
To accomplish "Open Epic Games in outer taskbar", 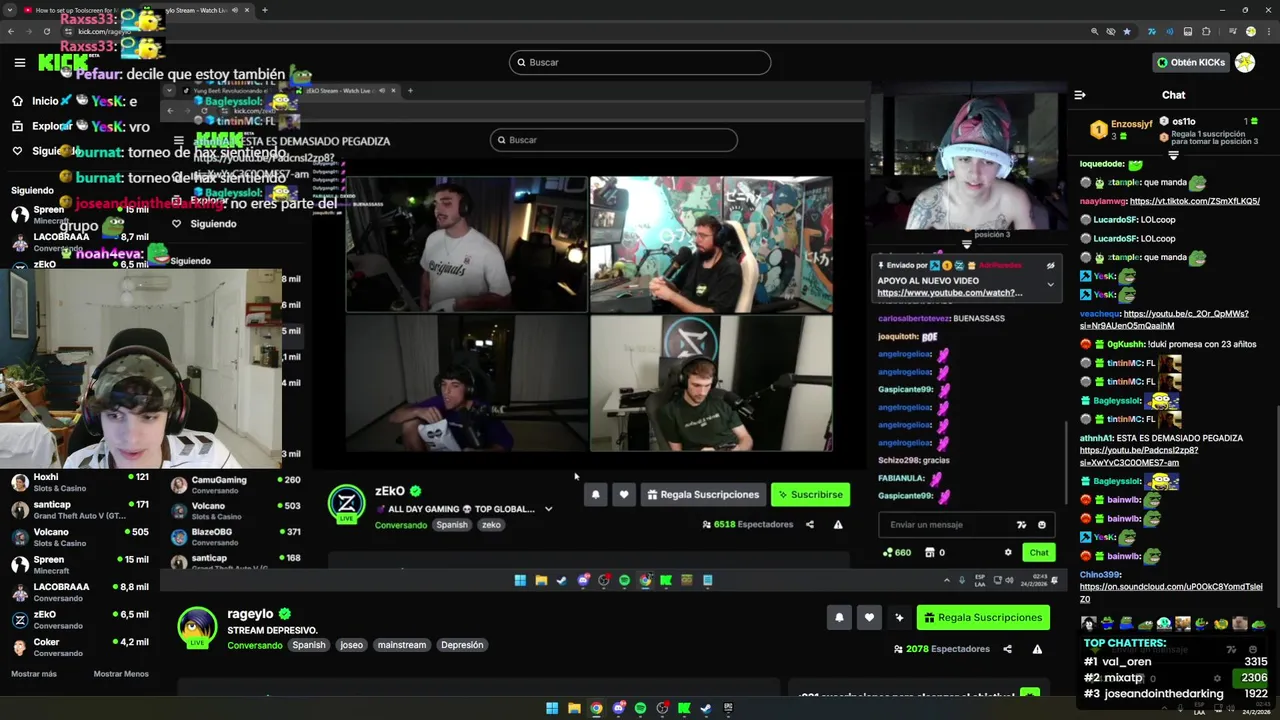I will [728, 708].
